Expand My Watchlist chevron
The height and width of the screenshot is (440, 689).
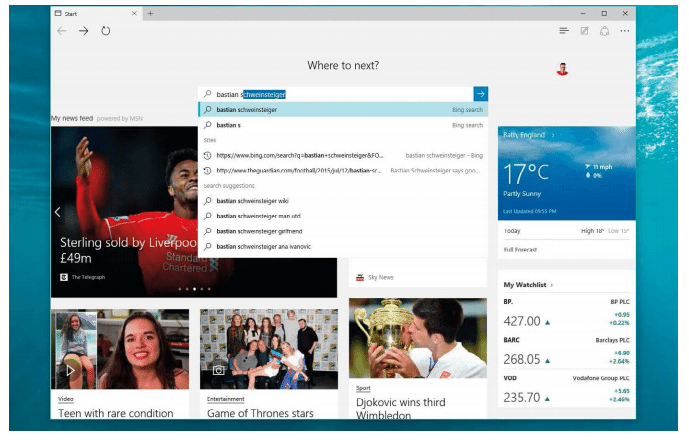point(552,285)
